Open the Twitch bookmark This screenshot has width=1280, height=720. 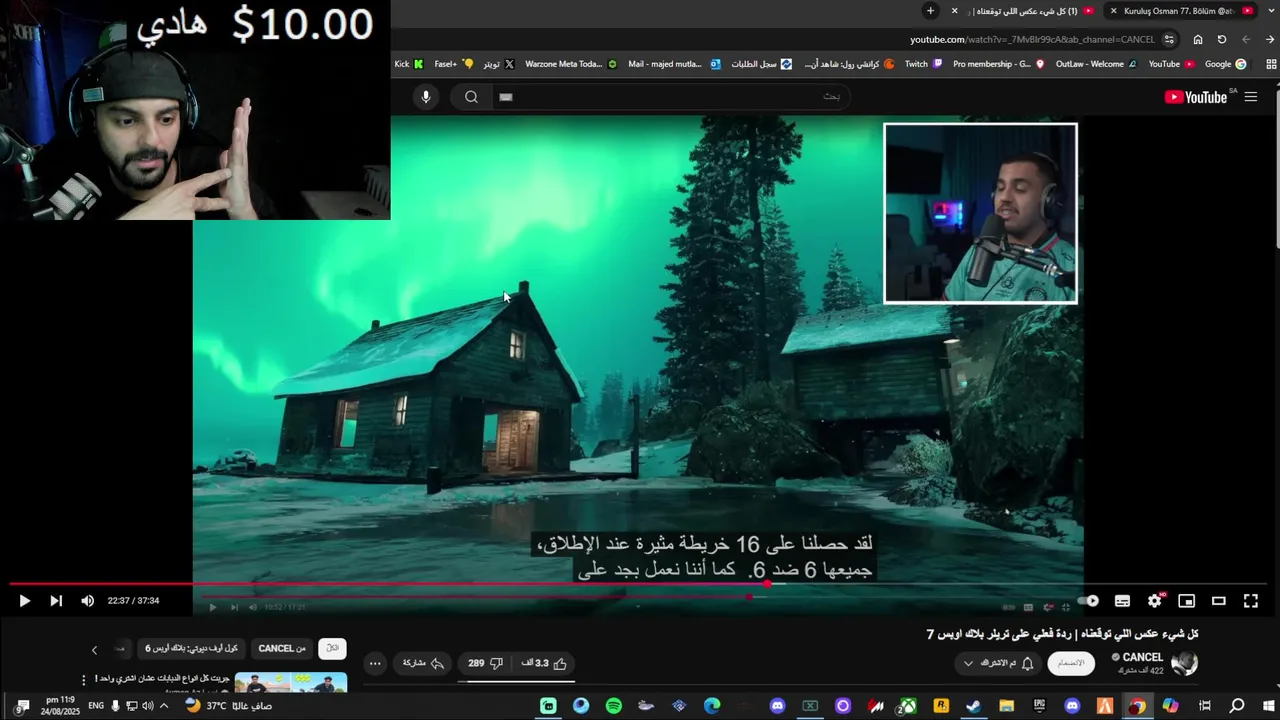coord(923,64)
